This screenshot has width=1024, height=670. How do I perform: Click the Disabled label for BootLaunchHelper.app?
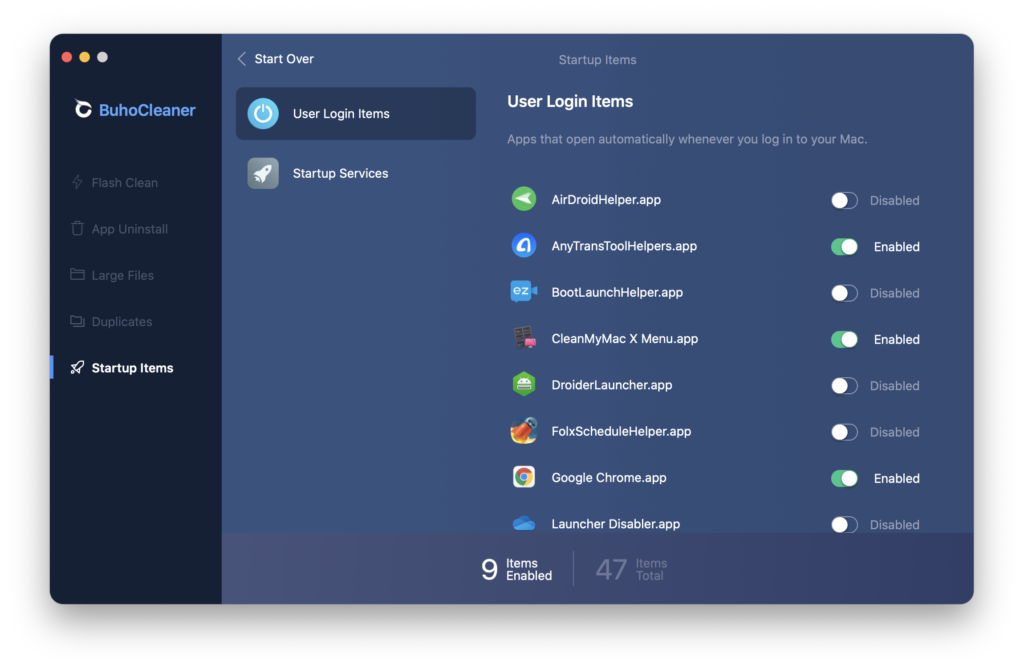point(894,293)
